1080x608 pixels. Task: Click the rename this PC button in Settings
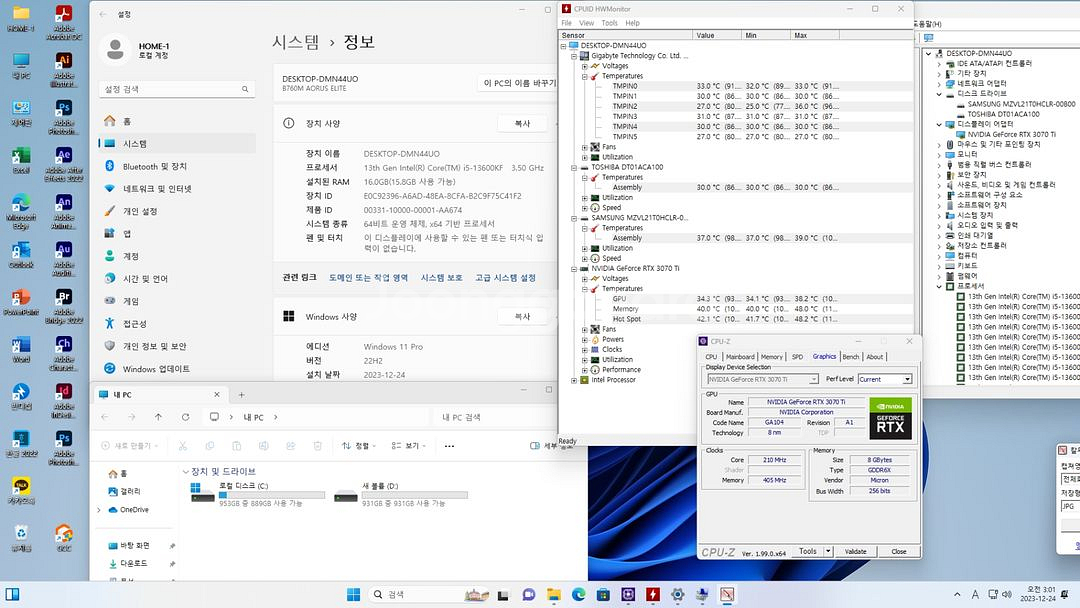517,83
